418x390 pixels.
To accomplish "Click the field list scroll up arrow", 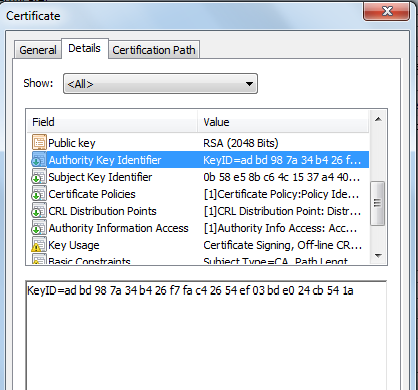I will [378, 119].
